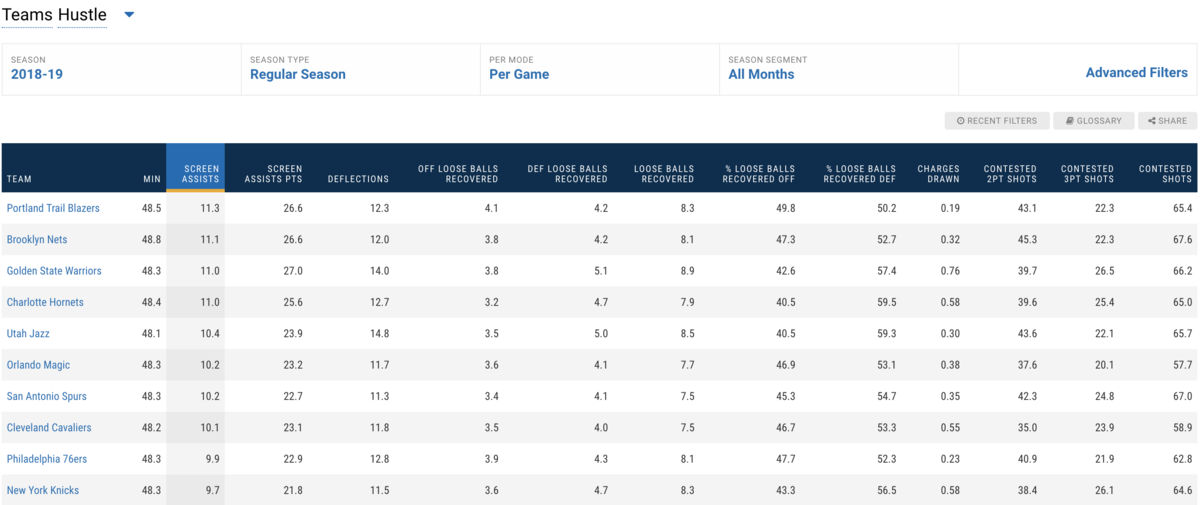Open the Brooklyn Nets team link
The width and height of the screenshot is (1200, 505).
pos(37,240)
